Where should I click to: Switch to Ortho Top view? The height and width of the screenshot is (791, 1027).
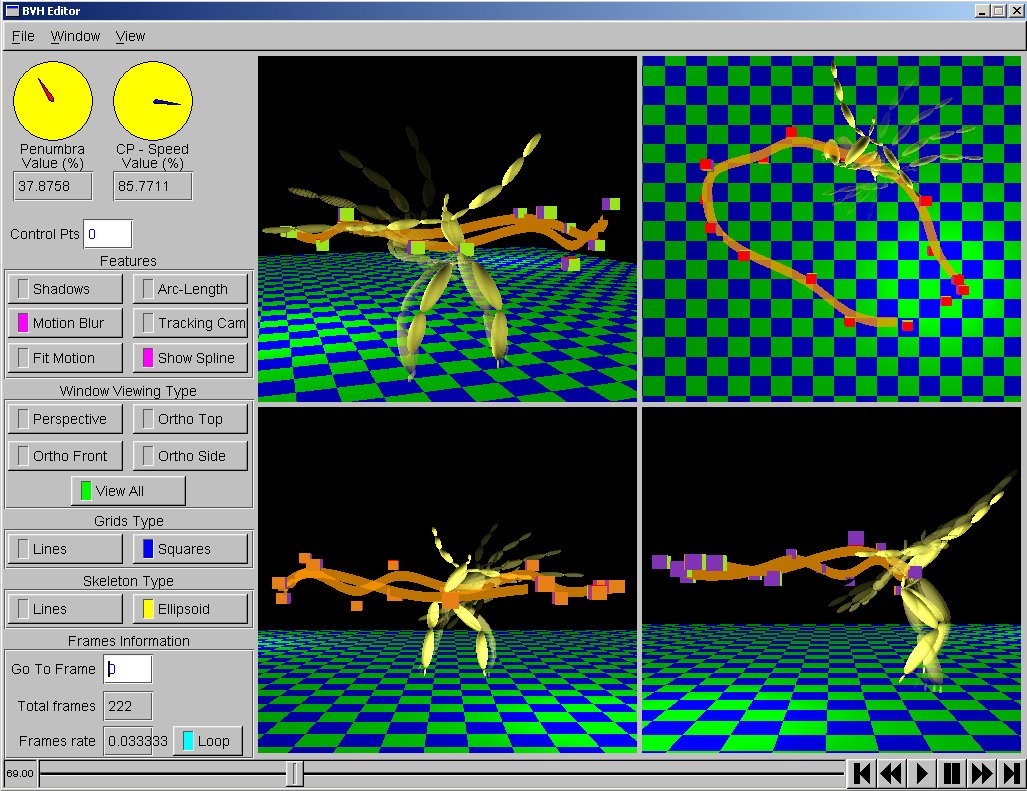click(190, 419)
